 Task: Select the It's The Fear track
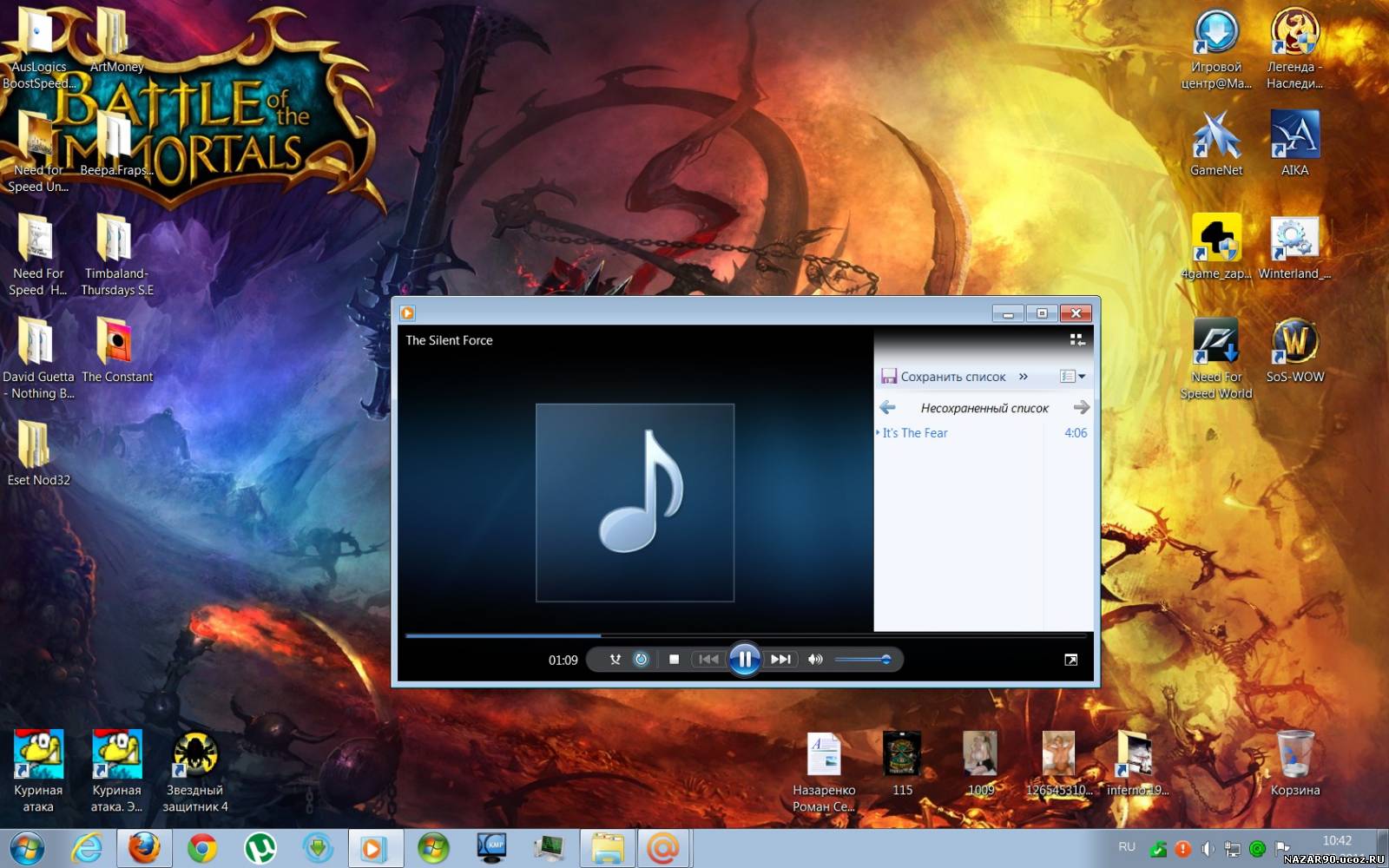click(983, 433)
